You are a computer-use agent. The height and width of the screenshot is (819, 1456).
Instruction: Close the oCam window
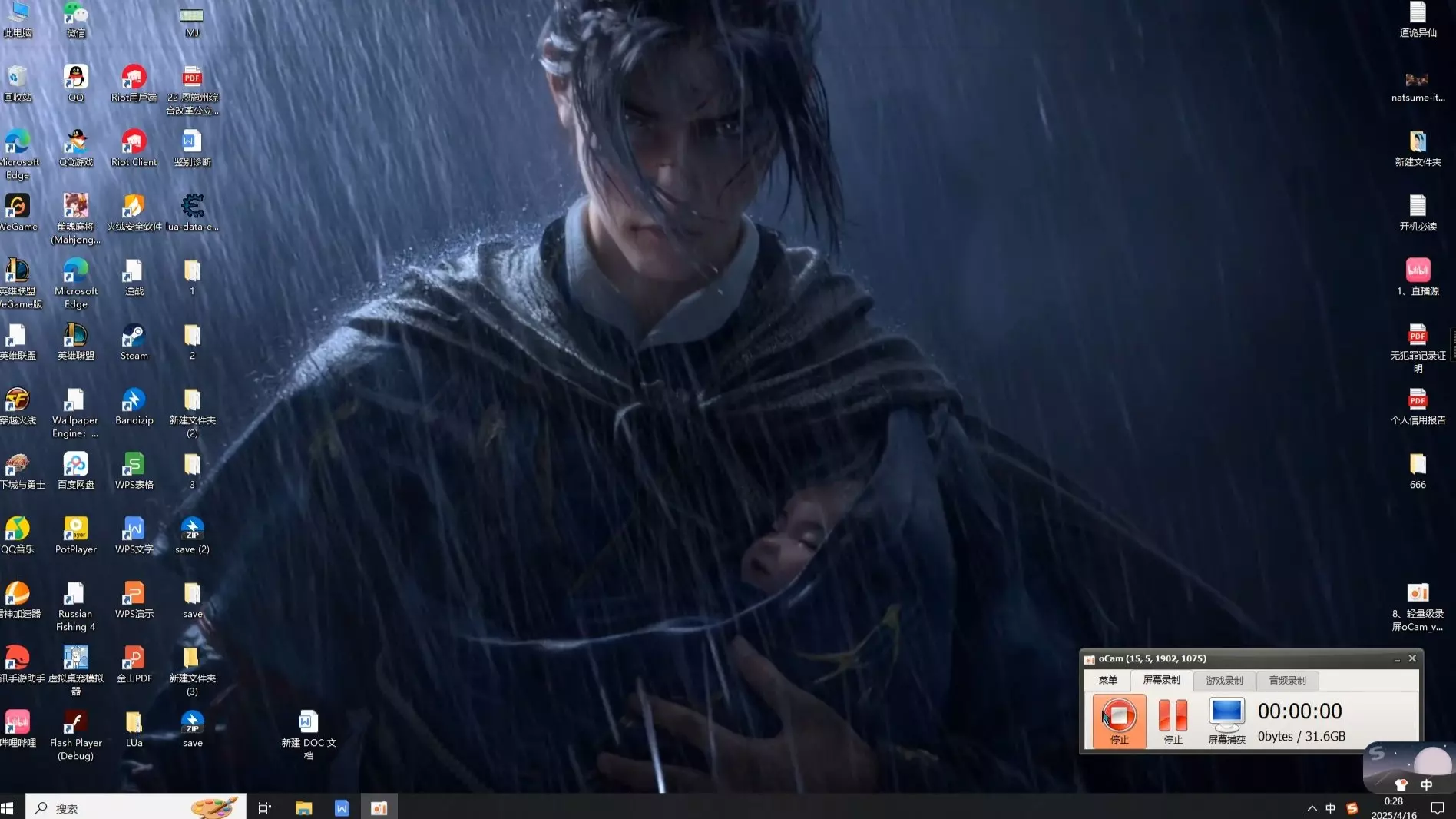(1412, 658)
